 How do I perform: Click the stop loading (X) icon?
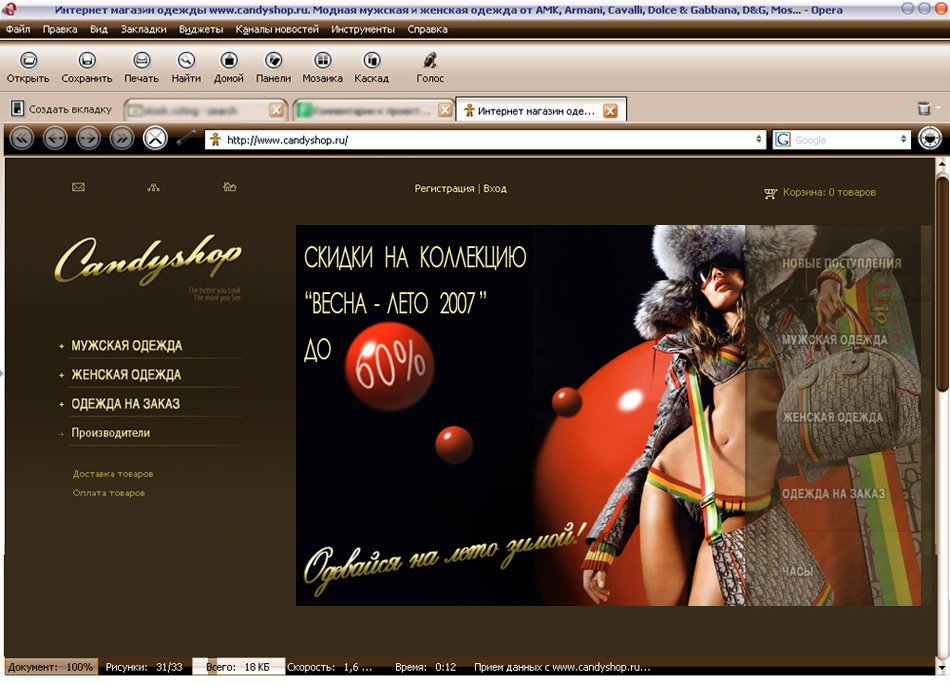coord(155,140)
